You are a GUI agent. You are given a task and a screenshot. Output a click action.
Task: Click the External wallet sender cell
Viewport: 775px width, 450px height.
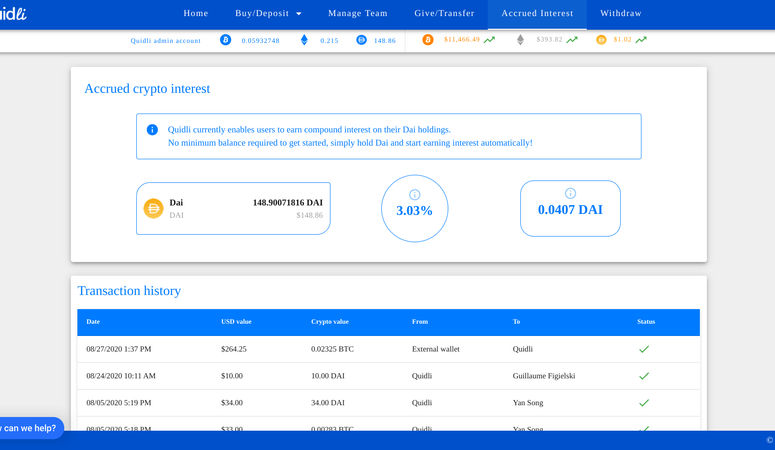(x=435, y=349)
